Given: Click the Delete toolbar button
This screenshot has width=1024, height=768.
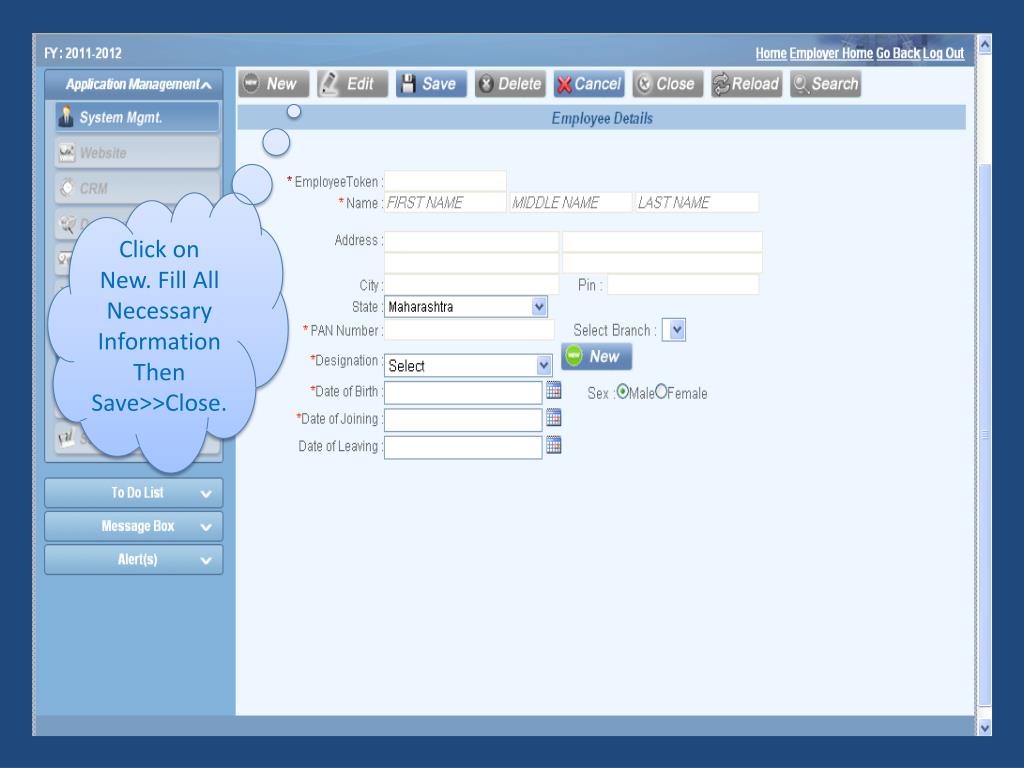Looking at the screenshot, I should click(x=510, y=84).
